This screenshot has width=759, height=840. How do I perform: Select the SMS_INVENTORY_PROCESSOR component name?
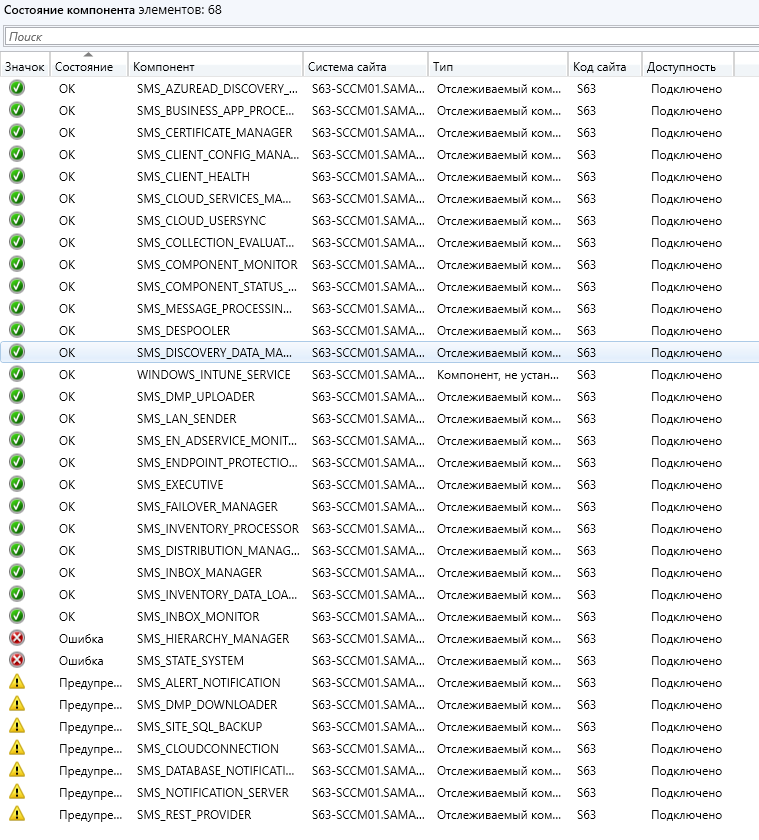point(217,529)
